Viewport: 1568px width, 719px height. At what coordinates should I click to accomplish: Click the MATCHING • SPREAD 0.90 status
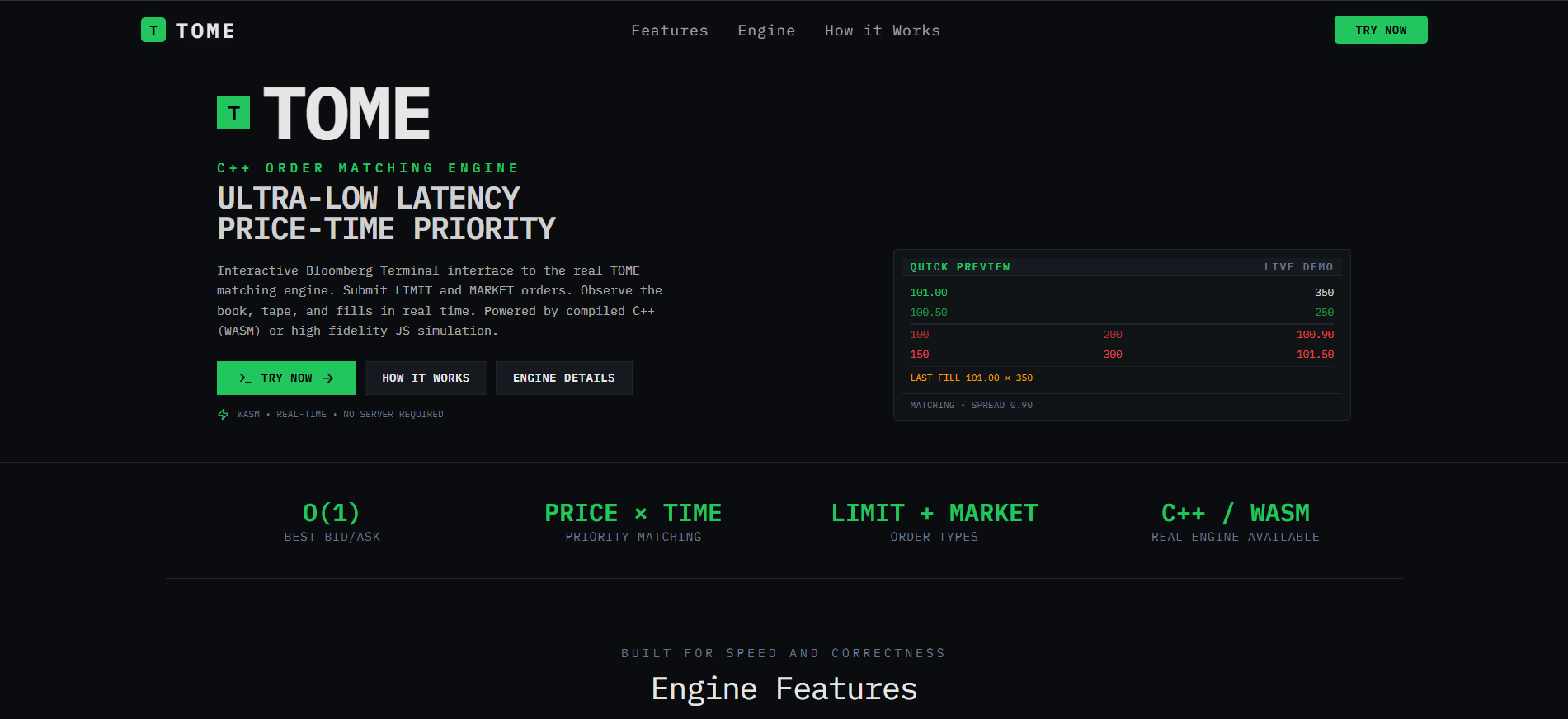(971, 405)
